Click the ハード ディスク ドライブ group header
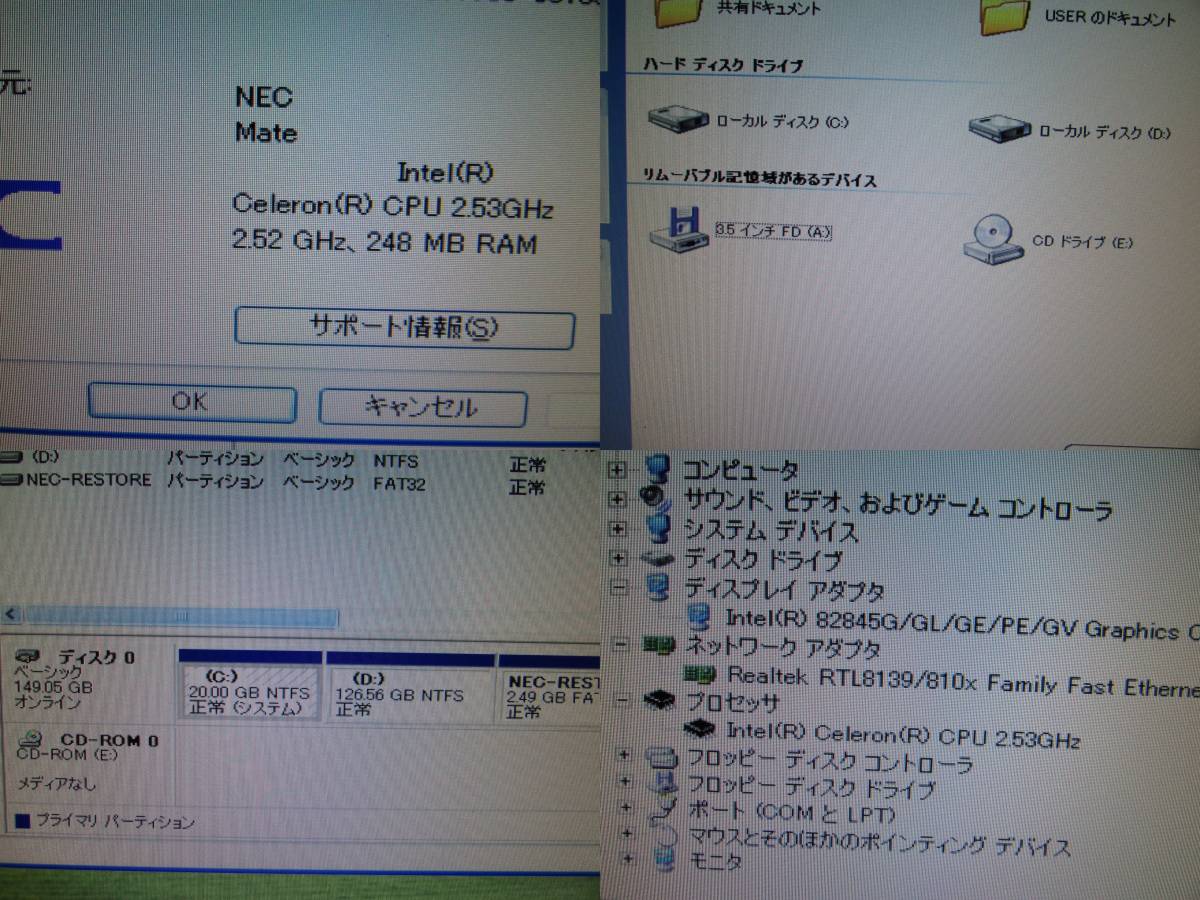This screenshot has width=1200, height=900. point(723,65)
